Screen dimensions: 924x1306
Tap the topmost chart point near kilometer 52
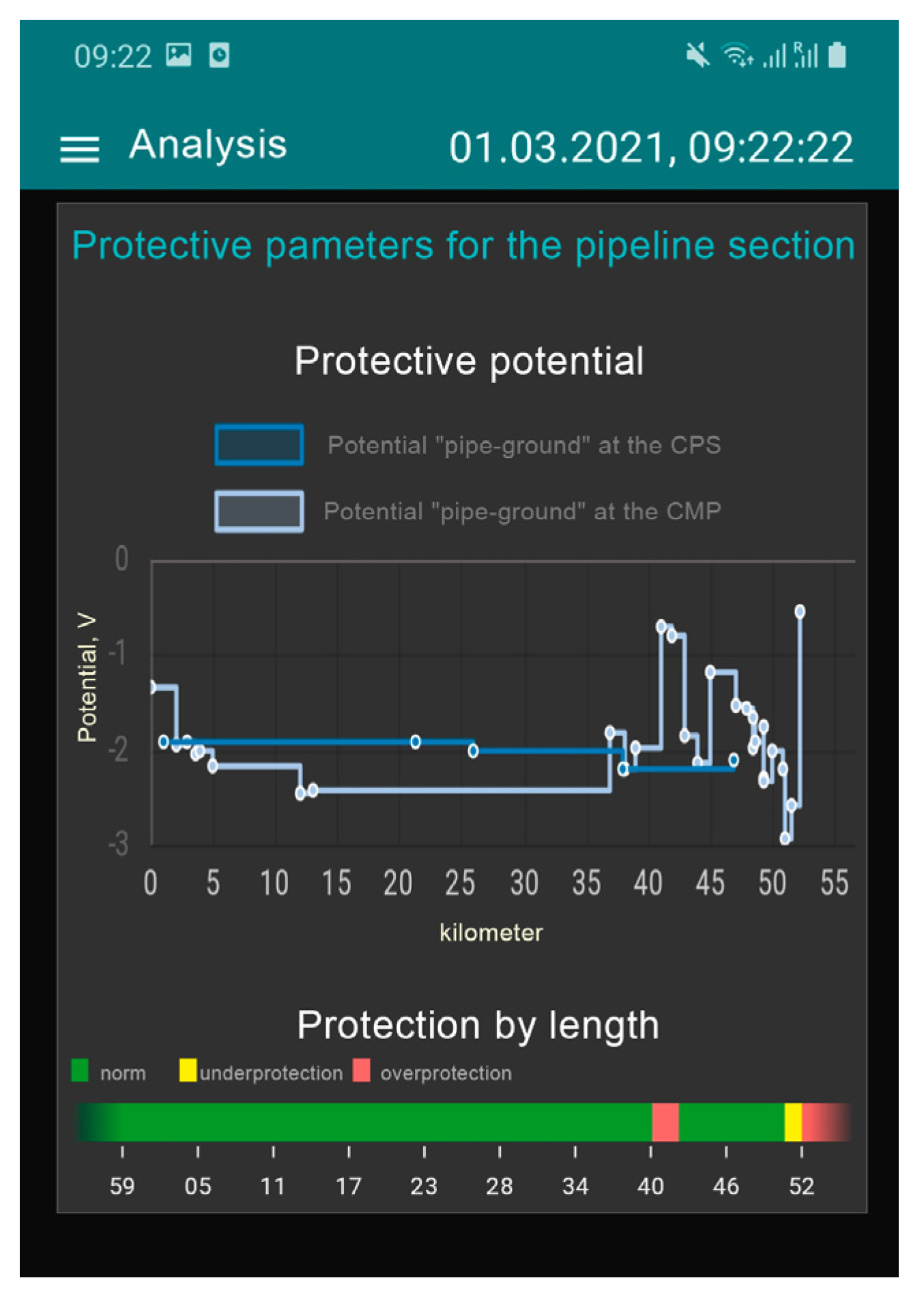click(x=800, y=611)
